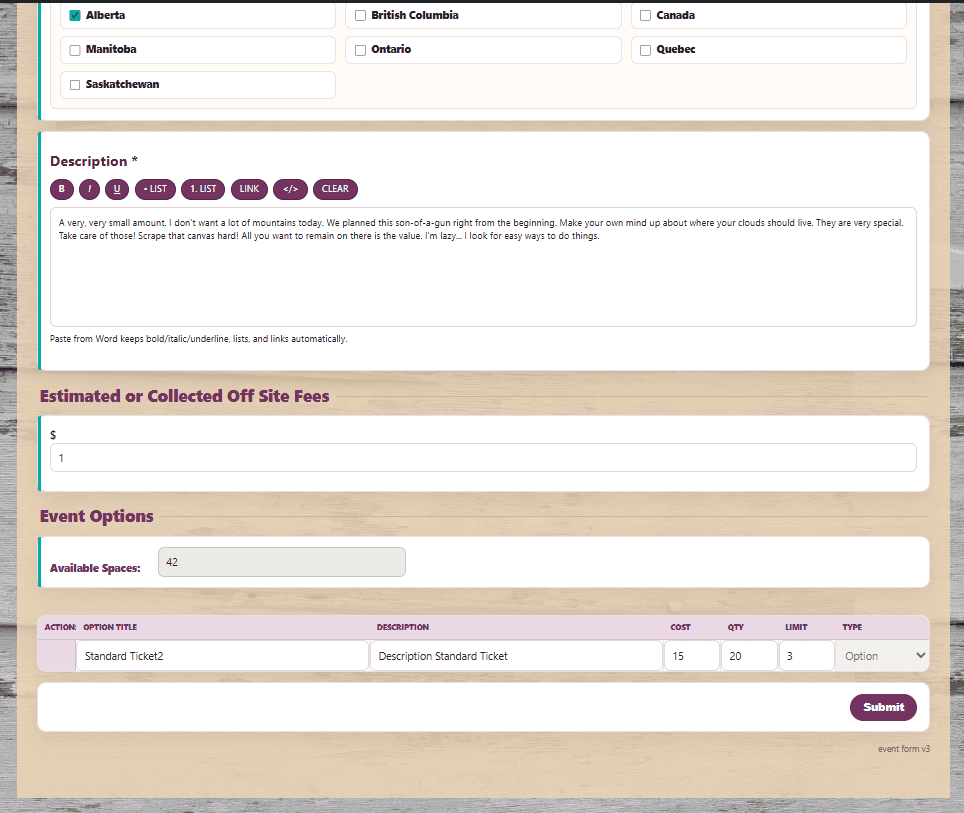
Task: Click the Paste from Word hint text
Action: (x=199, y=339)
